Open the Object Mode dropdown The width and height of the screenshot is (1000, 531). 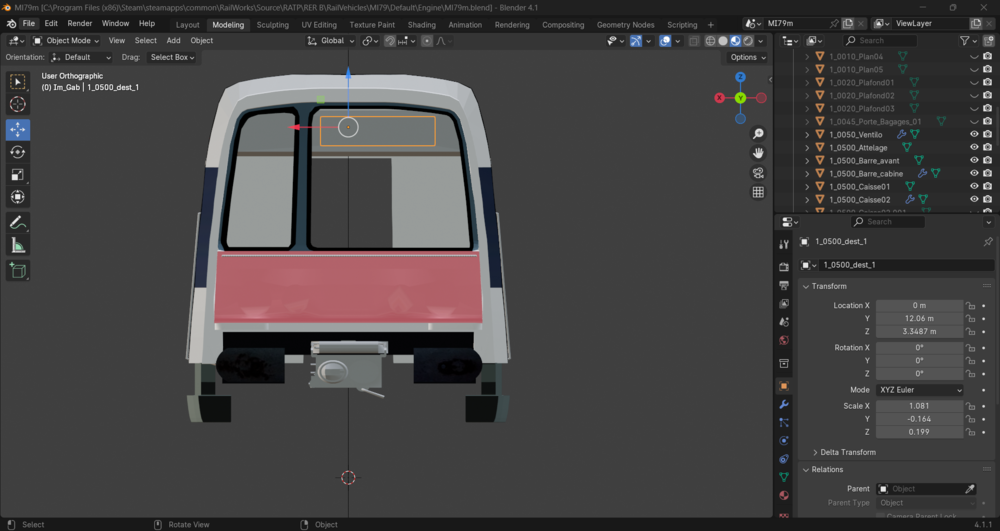pyautogui.click(x=66, y=41)
